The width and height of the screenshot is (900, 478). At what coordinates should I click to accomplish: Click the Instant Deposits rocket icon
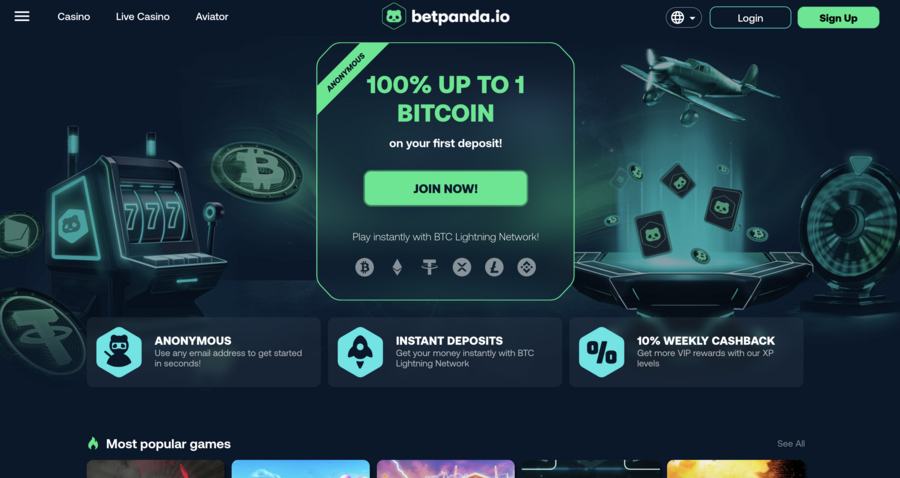click(360, 352)
